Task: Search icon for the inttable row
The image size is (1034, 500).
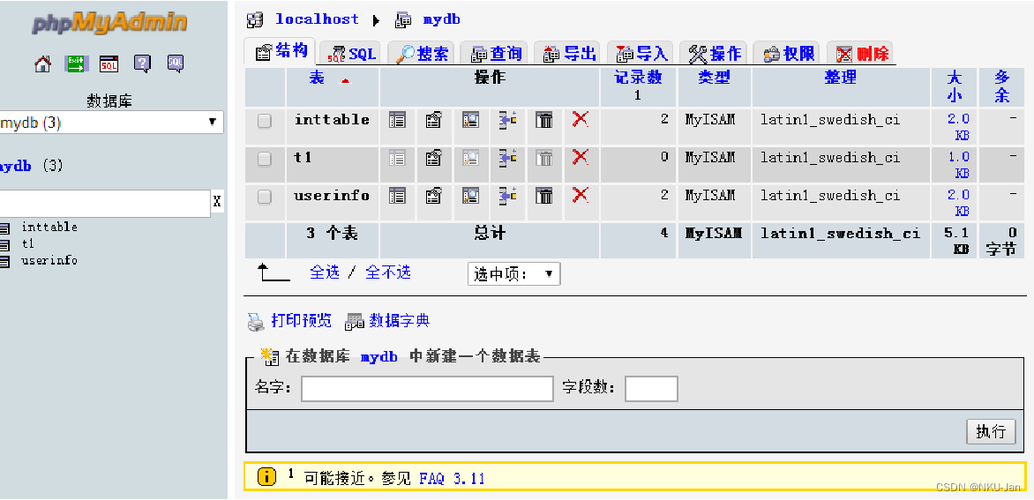Action: click(470, 120)
